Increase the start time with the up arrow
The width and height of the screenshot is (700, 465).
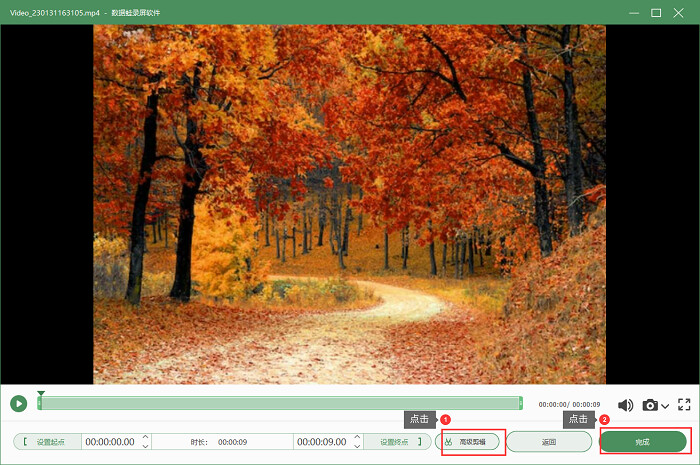point(146,437)
